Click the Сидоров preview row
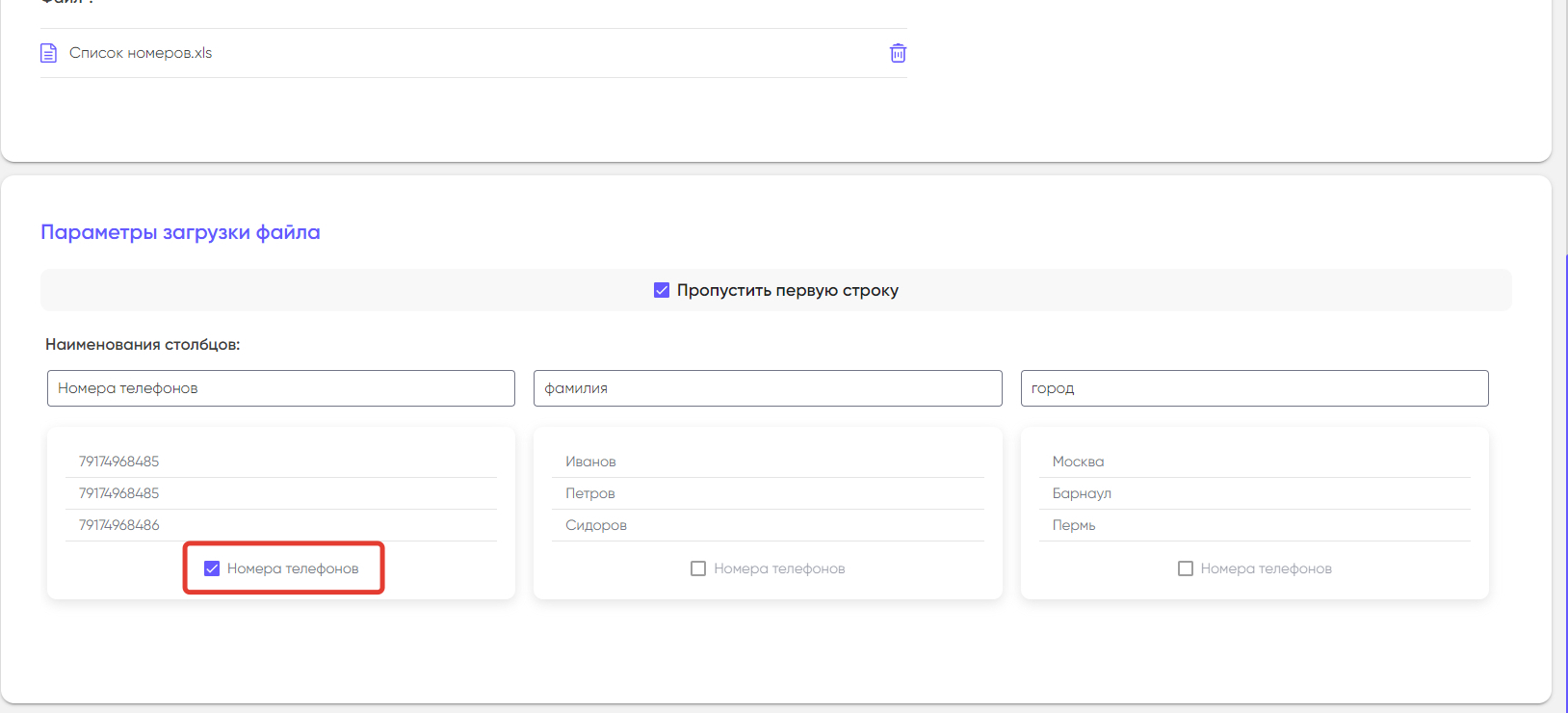The height and width of the screenshot is (713, 1568). [768, 525]
